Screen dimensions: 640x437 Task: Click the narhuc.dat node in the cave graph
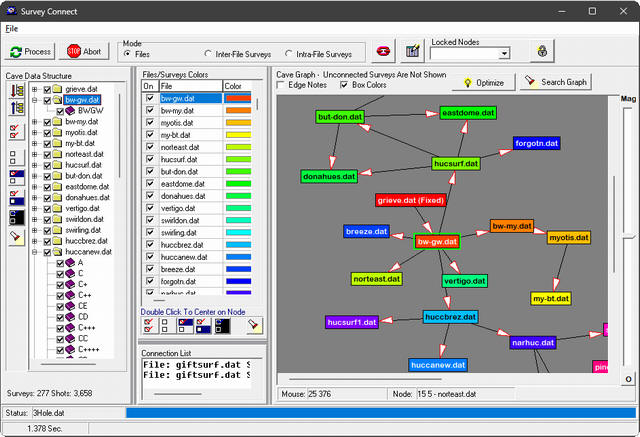click(533, 343)
